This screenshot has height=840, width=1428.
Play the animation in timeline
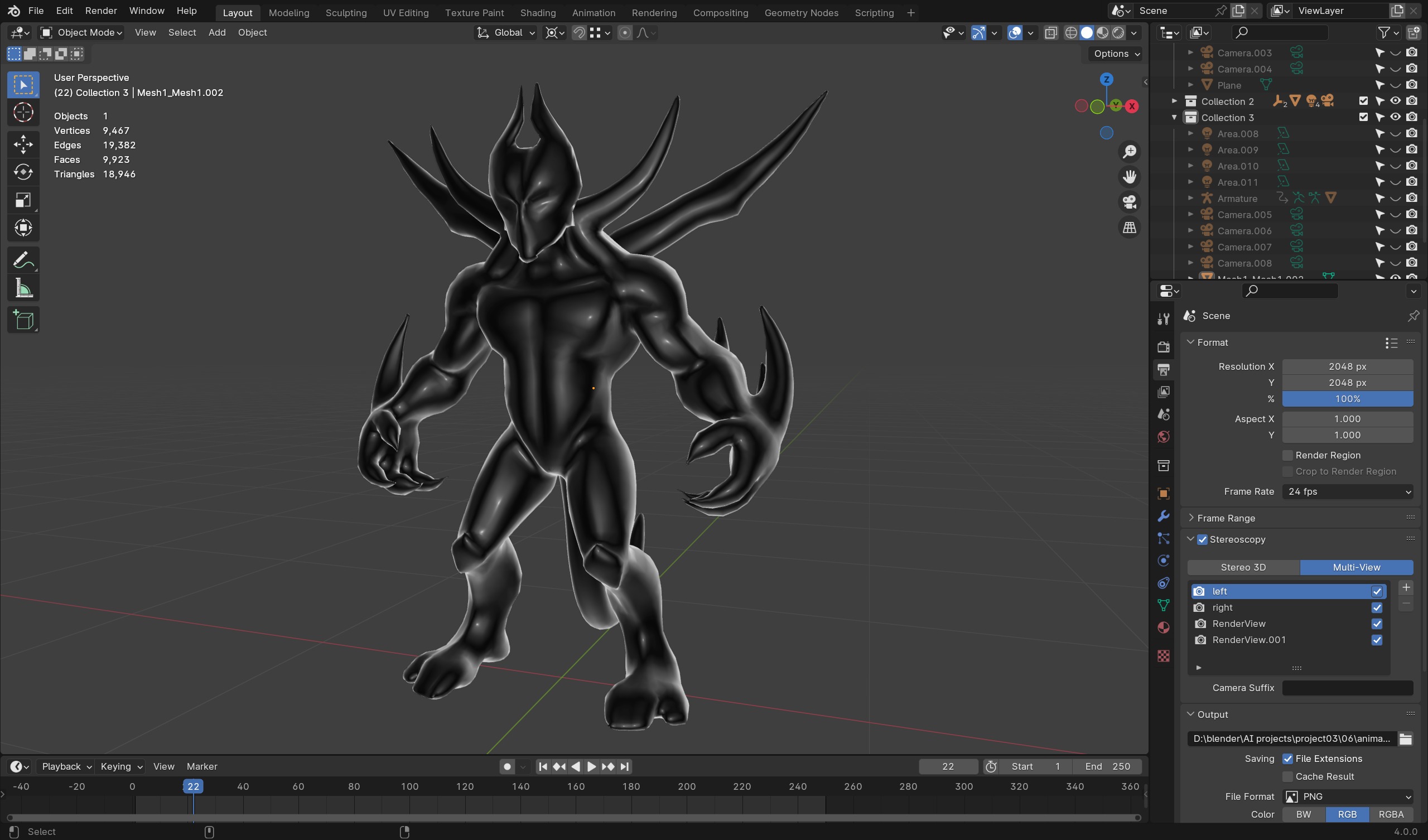pyautogui.click(x=591, y=767)
